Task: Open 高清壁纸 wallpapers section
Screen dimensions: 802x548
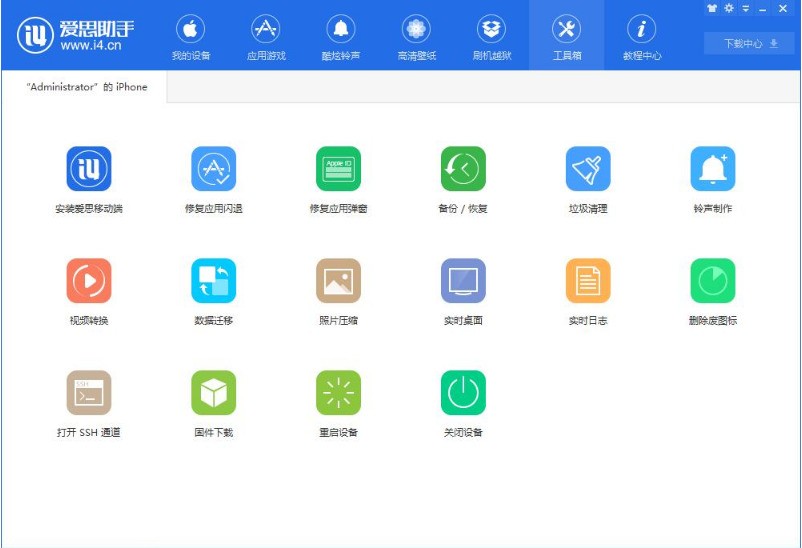Action: (x=416, y=37)
